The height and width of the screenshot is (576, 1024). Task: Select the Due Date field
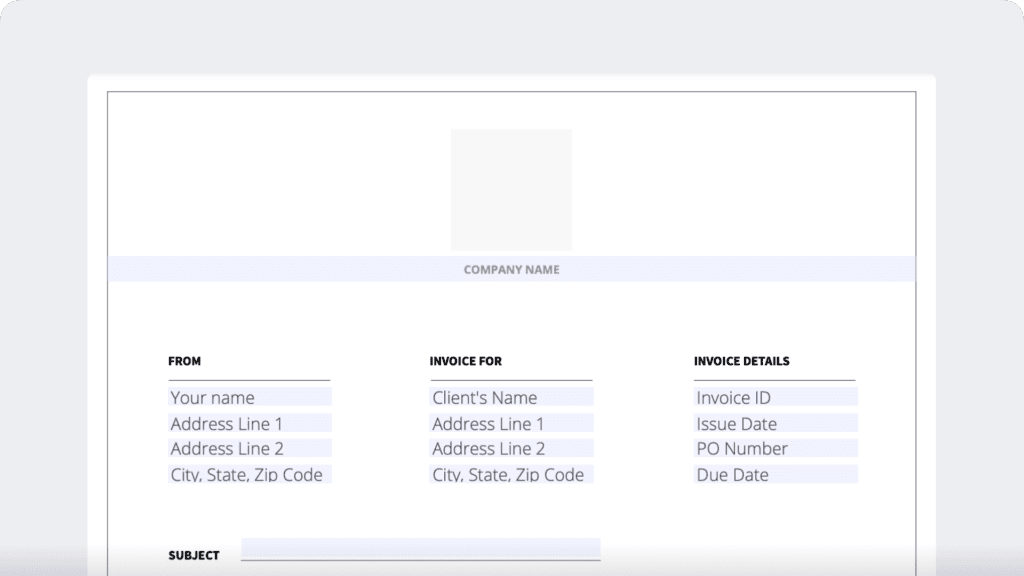tap(775, 474)
